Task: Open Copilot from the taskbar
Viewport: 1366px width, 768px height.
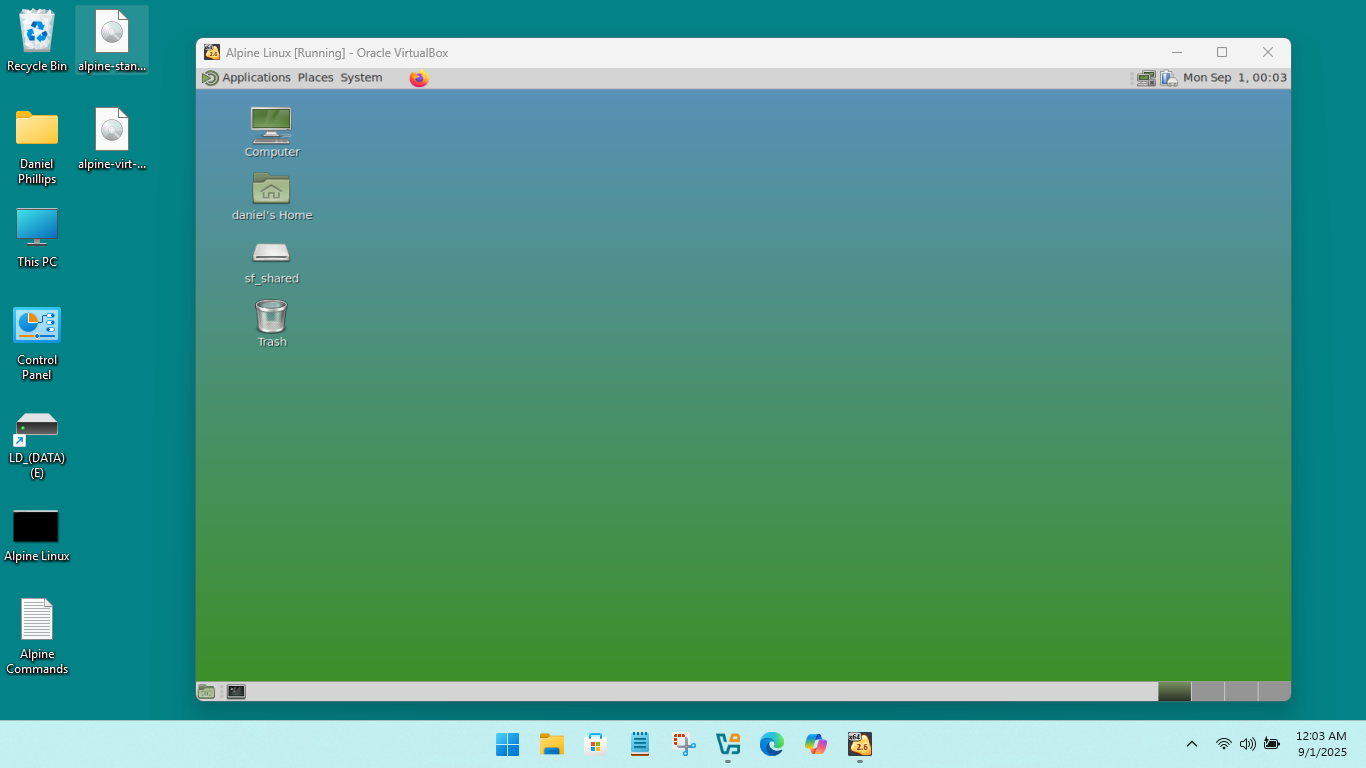Action: point(816,744)
